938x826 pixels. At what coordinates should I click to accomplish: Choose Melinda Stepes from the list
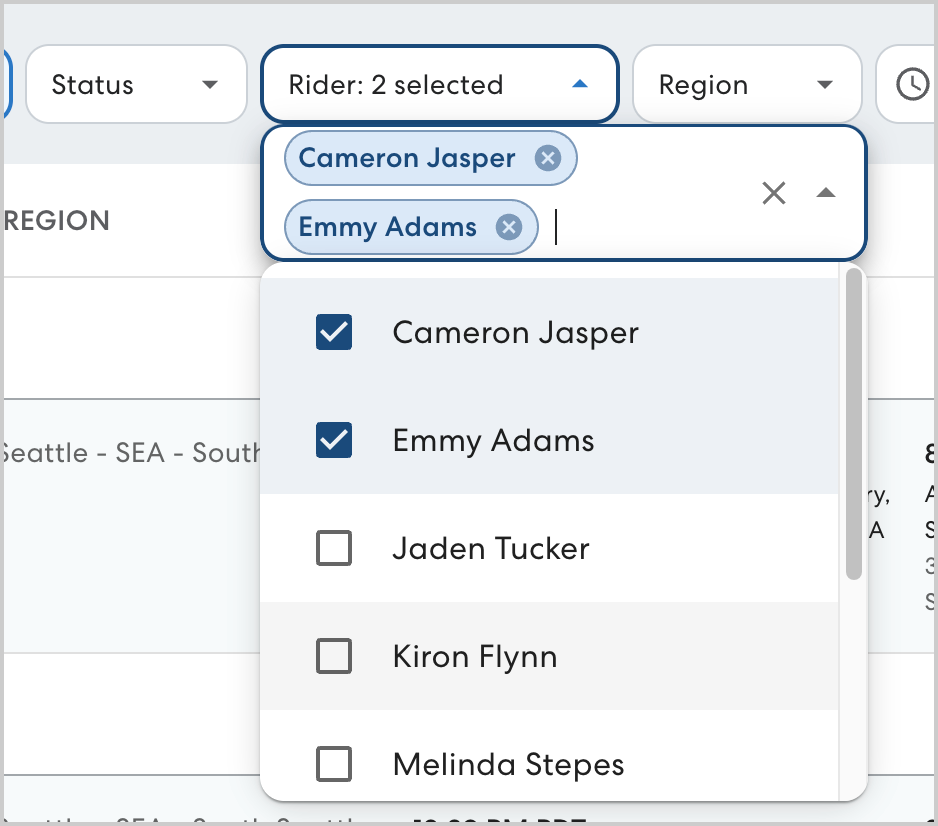(x=508, y=765)
